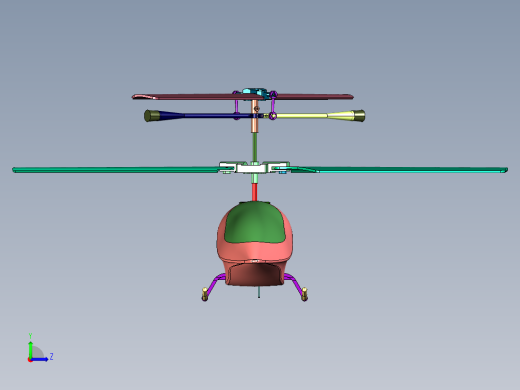Select the olive weight at the right flybar tip

coord(359,115)
